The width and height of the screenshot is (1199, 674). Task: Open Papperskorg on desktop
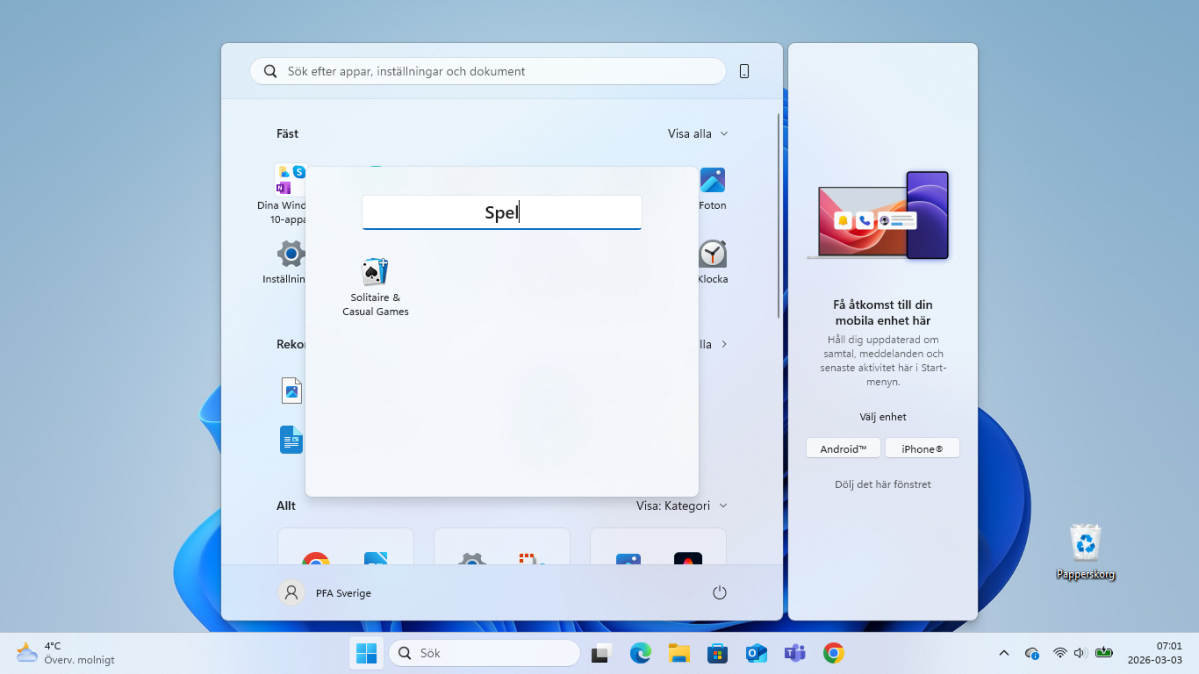pyautogui.click(x=1085, y=551)
